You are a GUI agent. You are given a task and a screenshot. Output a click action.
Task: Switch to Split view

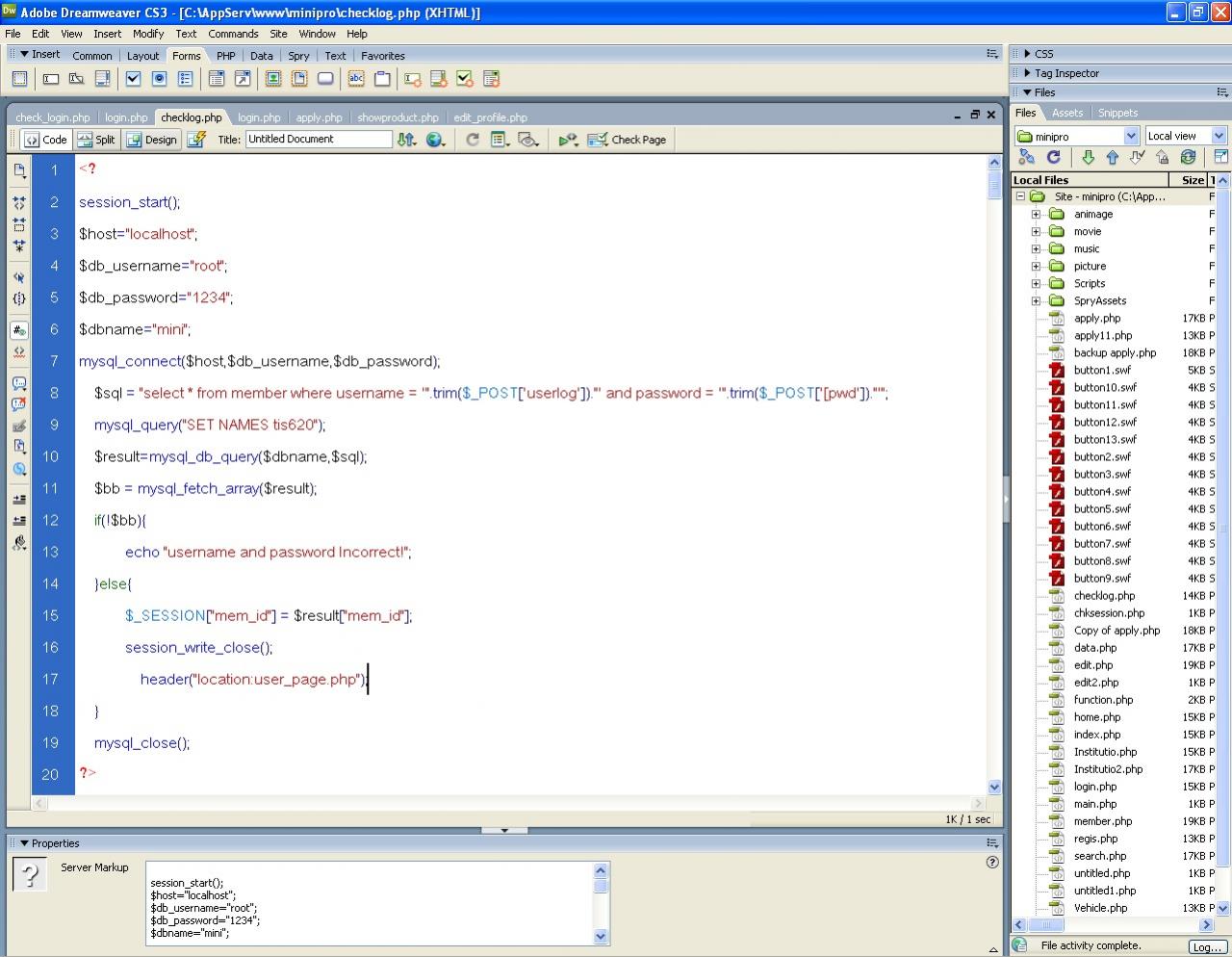tap(96, 140)
